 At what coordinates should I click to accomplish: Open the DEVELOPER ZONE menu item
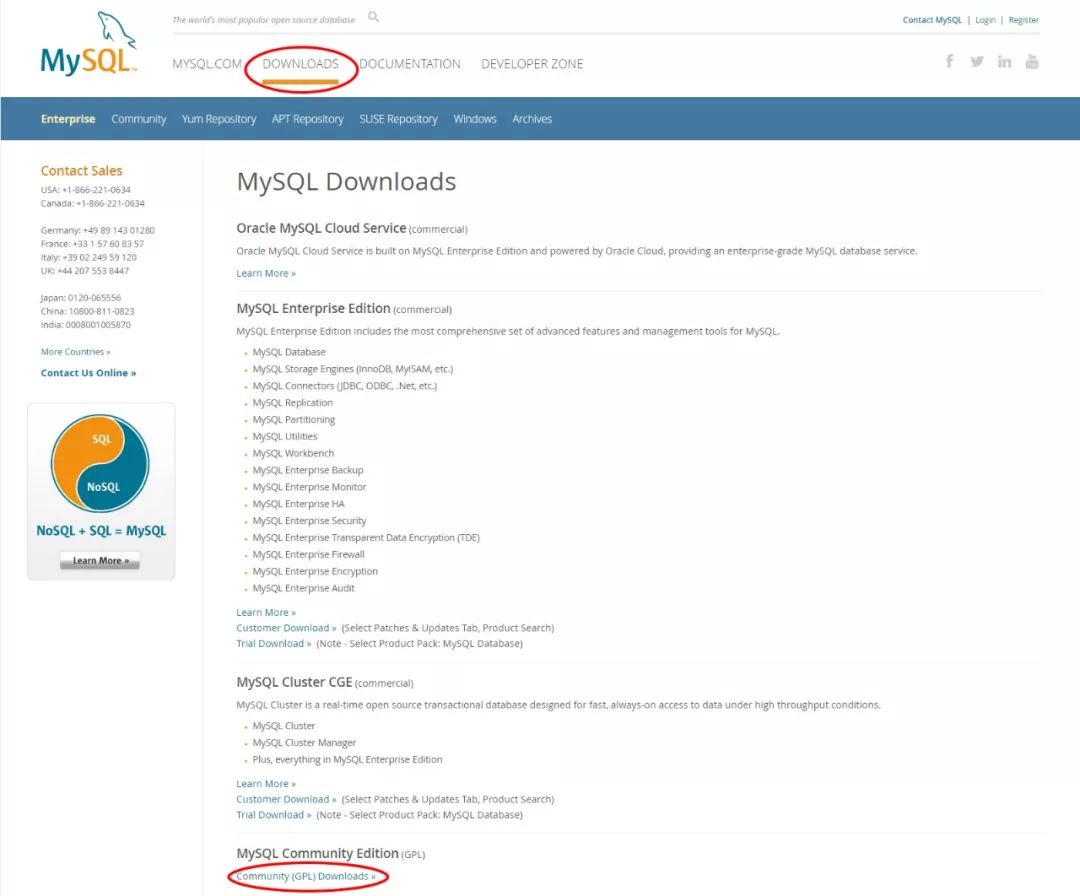tap(532, 63)
